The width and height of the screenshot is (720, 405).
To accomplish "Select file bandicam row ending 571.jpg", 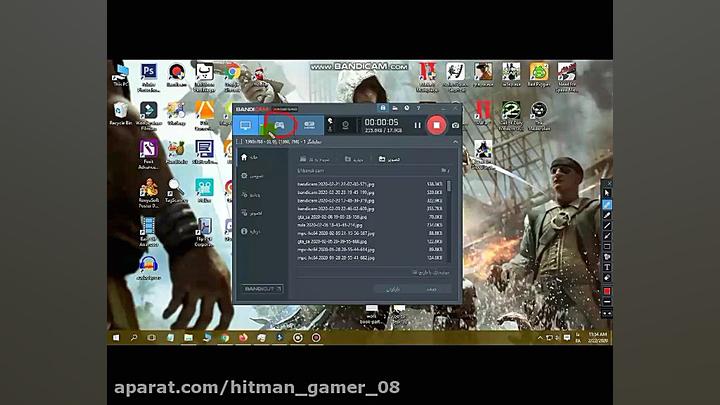I will 370,184.
